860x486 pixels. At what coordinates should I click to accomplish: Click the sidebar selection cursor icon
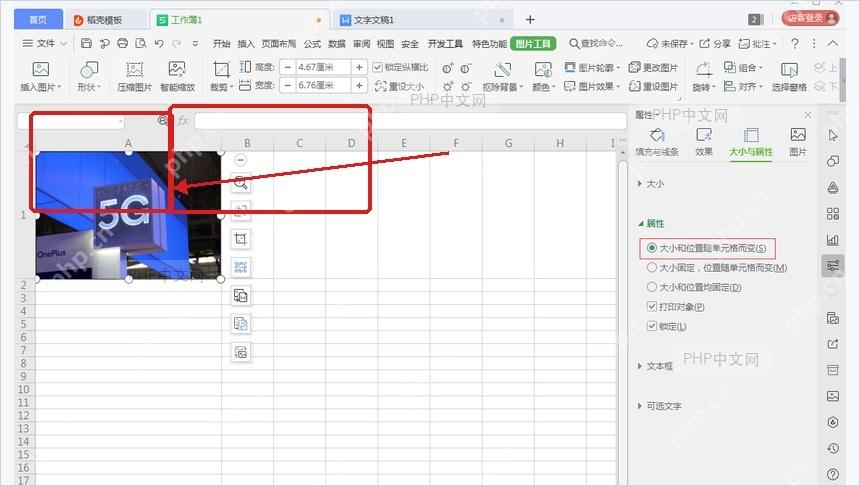click(833, 135)
